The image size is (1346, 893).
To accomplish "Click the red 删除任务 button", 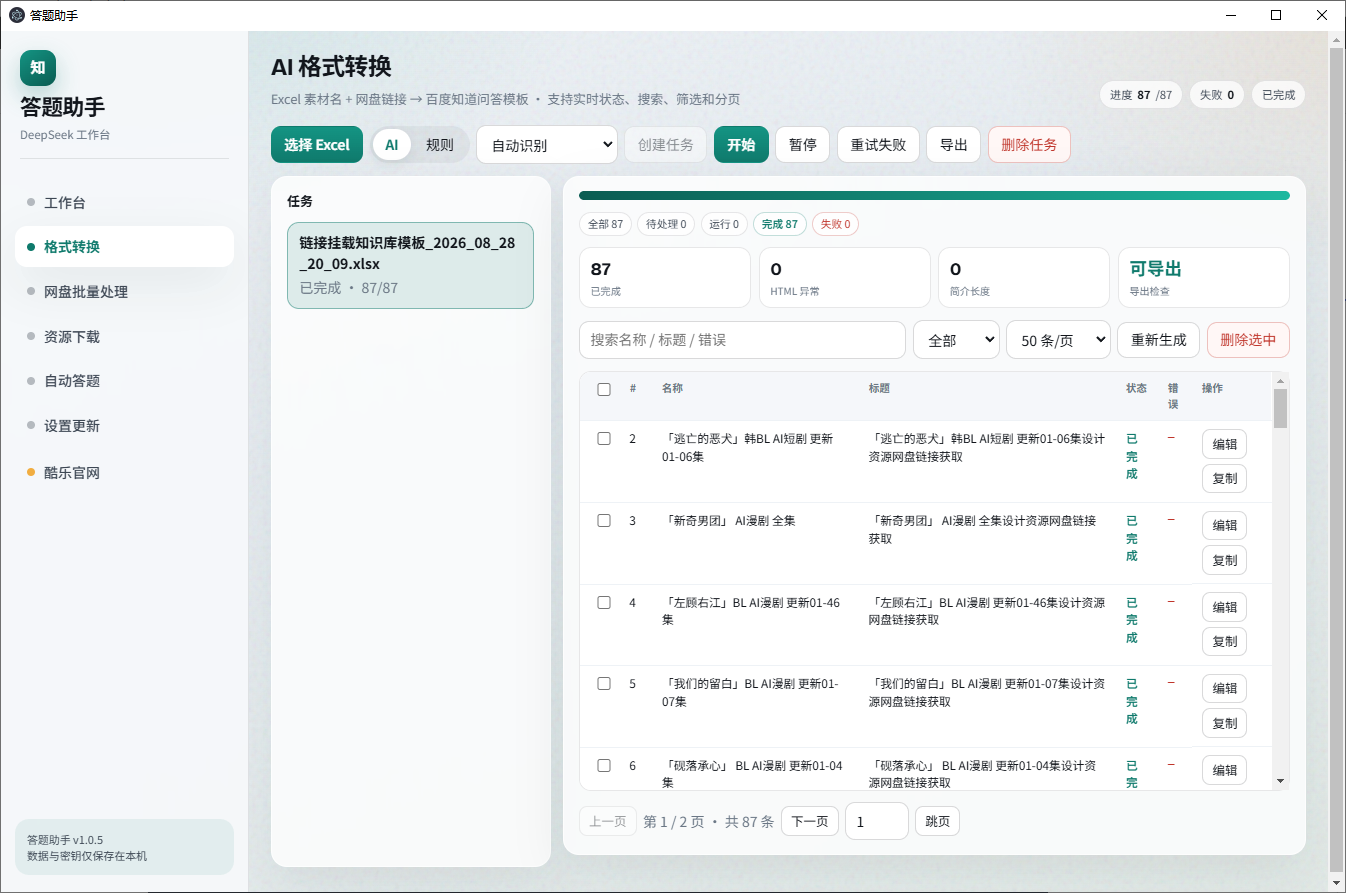I will pyautogui.click(x=1029, y=145).
